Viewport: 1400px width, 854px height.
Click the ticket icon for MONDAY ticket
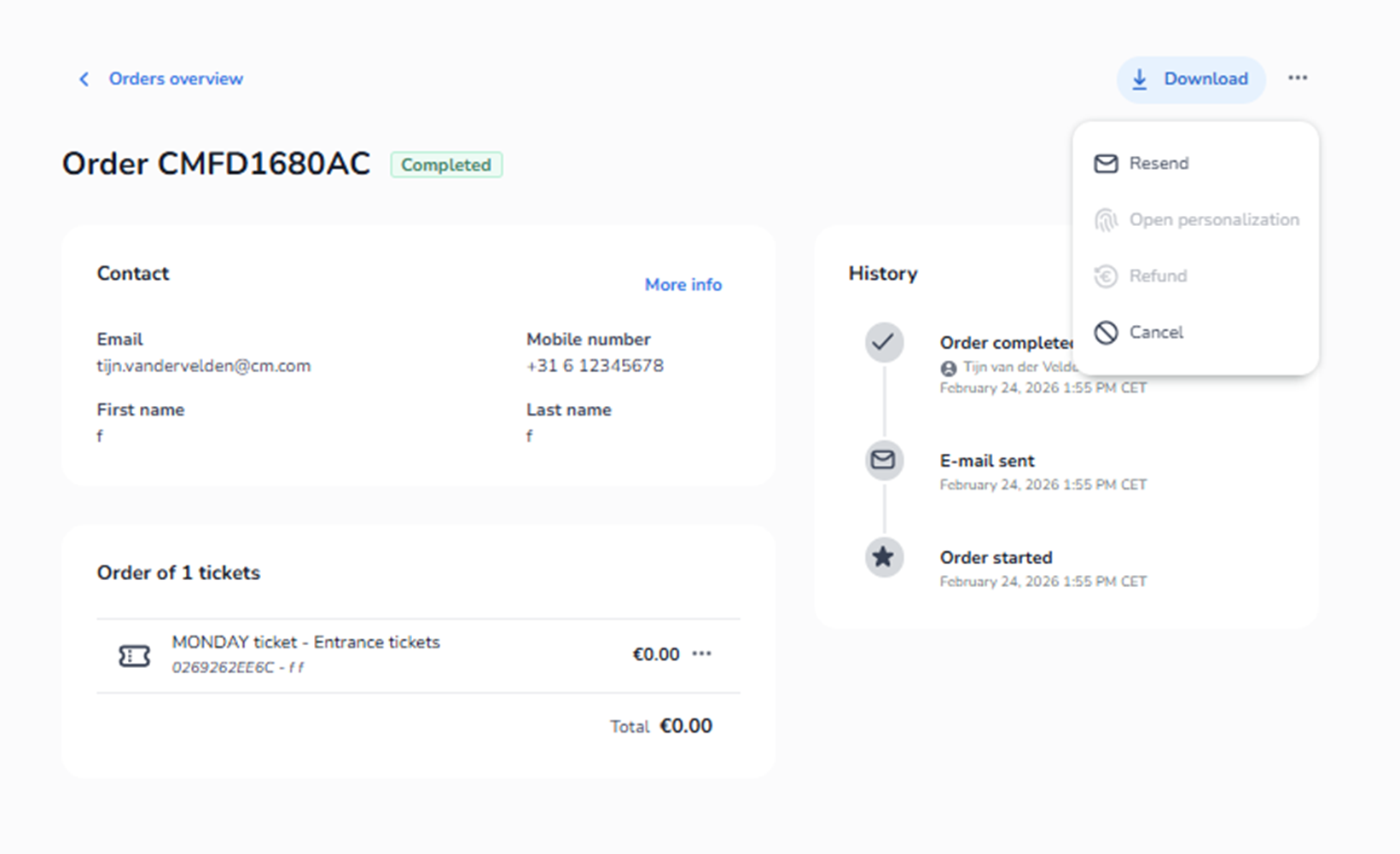click(x=134, y=655)
